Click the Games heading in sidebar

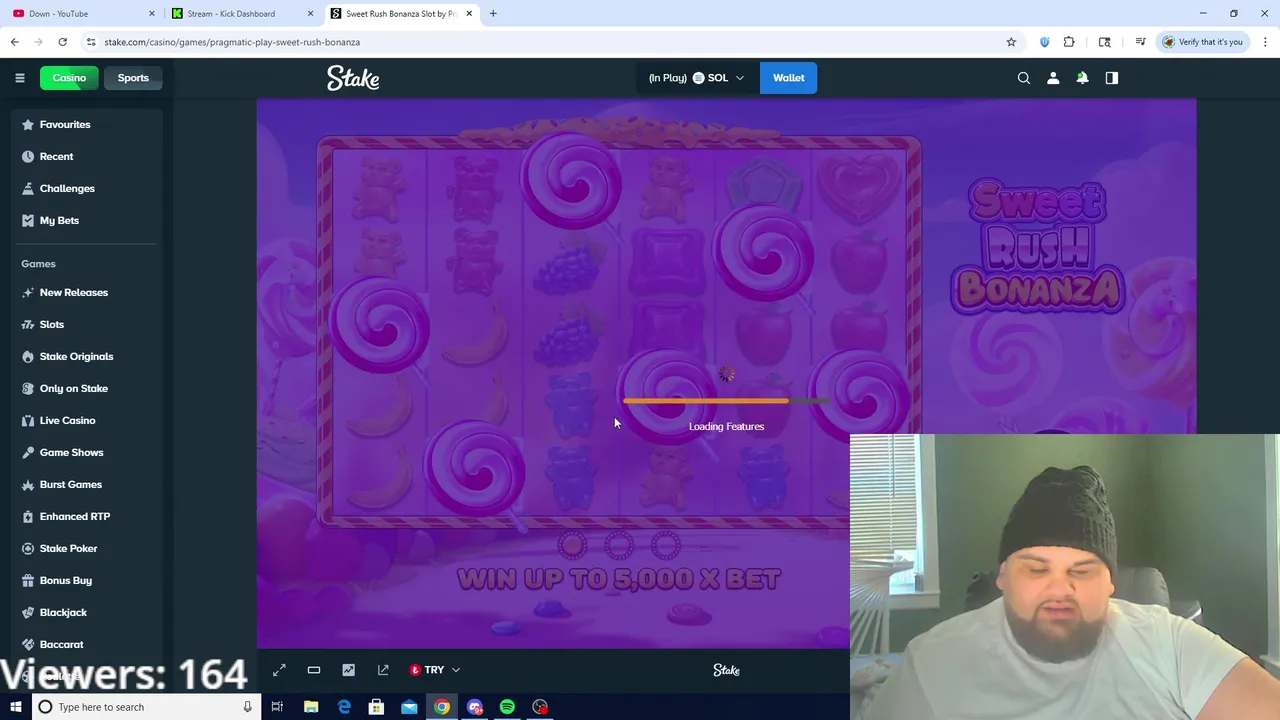coord(38,264)
